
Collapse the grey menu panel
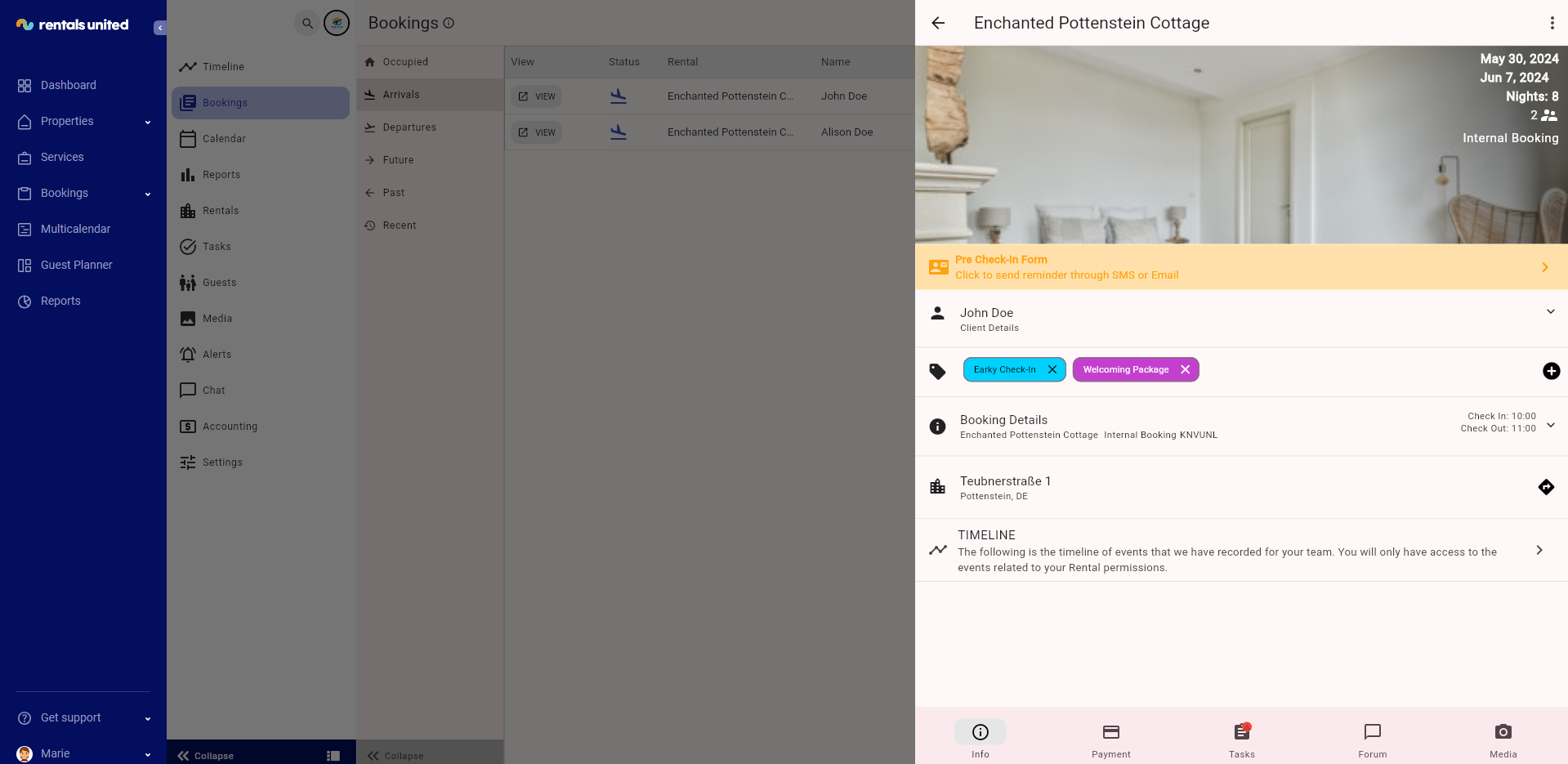point(206,756)
